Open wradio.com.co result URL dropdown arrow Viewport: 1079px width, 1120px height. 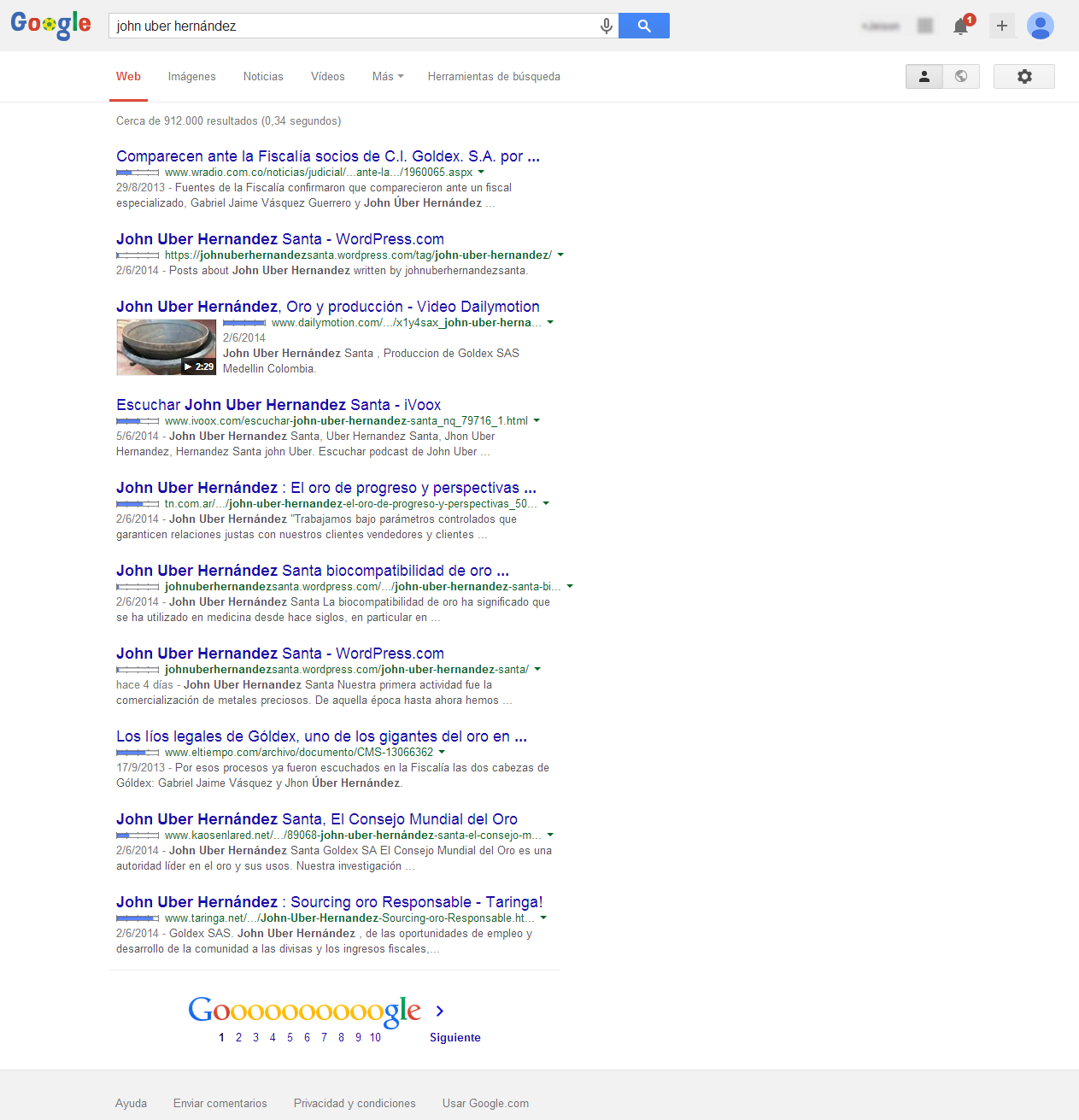click(x=481, y=172)
